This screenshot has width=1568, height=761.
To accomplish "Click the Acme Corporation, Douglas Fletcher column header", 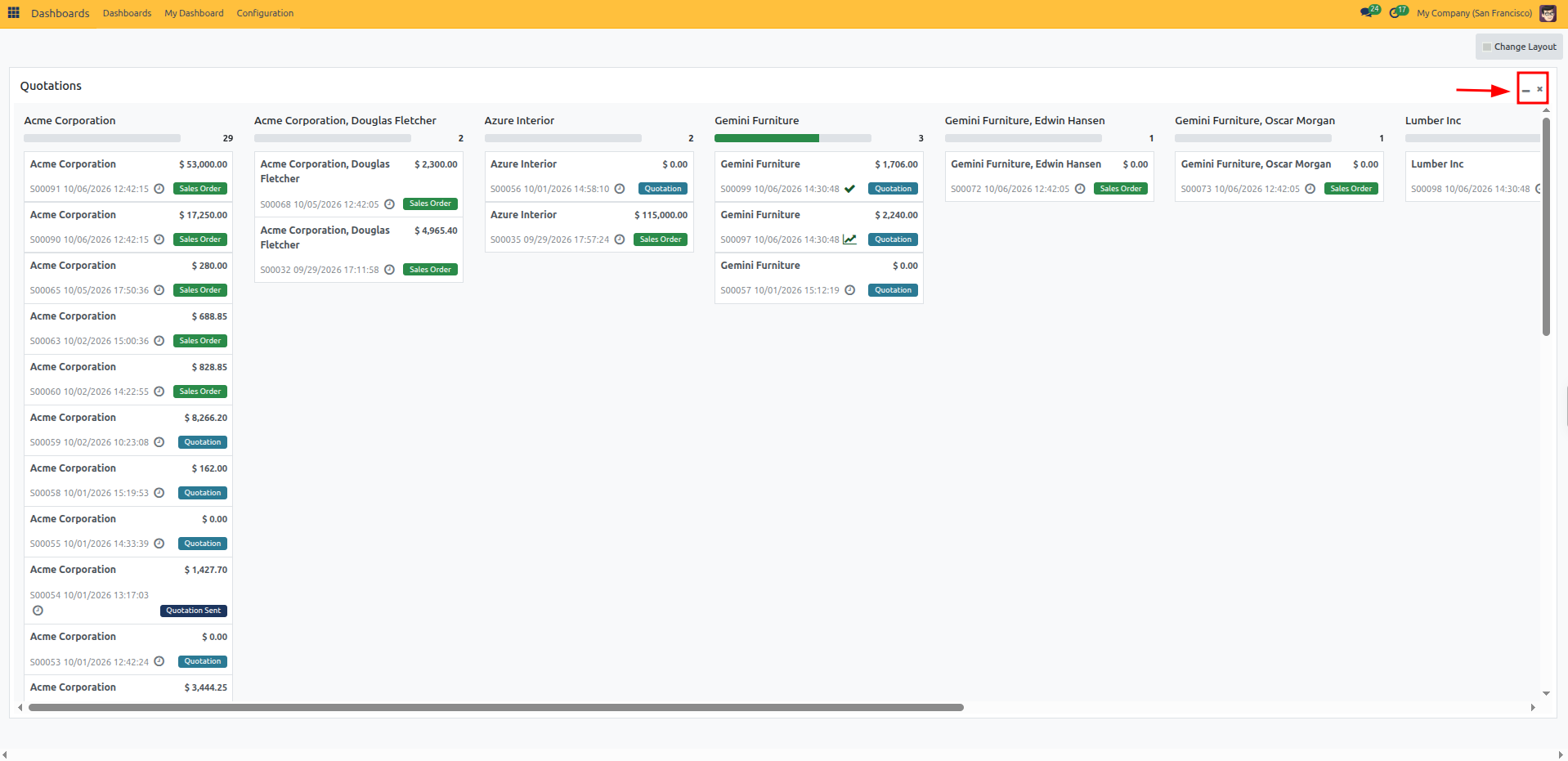I will point(345,120).
